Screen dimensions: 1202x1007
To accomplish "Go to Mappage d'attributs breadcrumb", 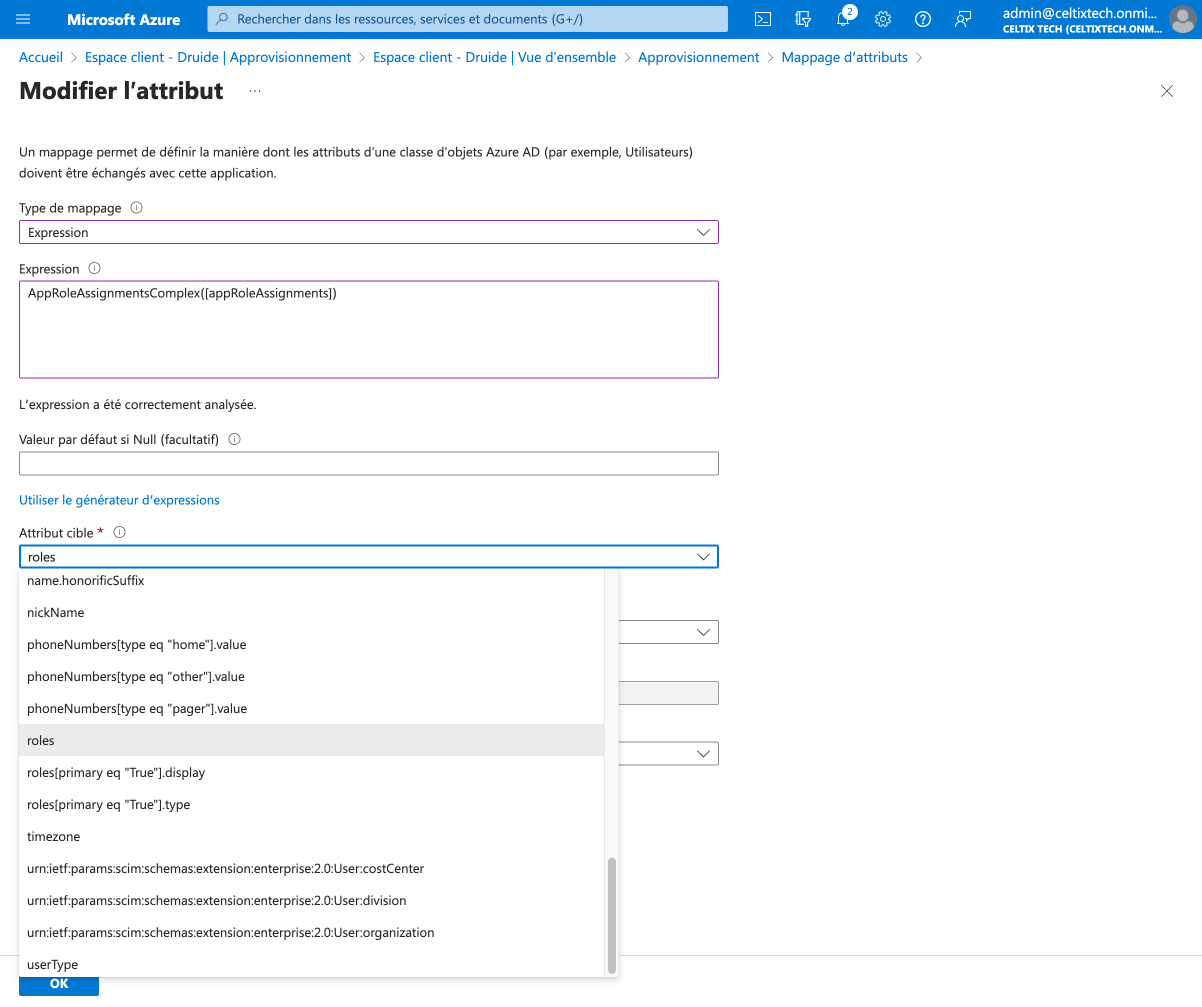I will pos(845,57).
